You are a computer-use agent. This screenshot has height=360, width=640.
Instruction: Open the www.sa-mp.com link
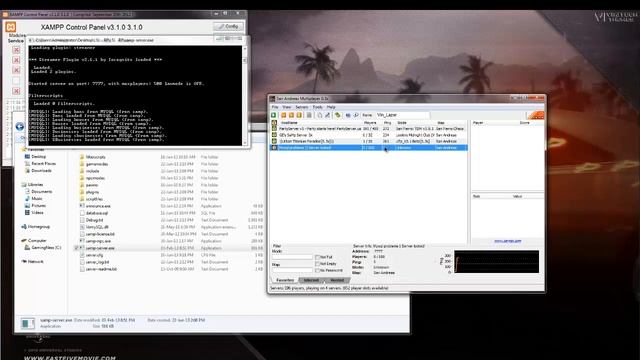[x=507, y=241]
